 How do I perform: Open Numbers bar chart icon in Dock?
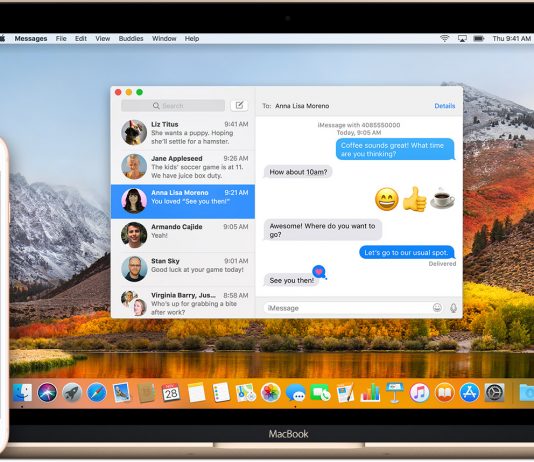tap(370, 393)
